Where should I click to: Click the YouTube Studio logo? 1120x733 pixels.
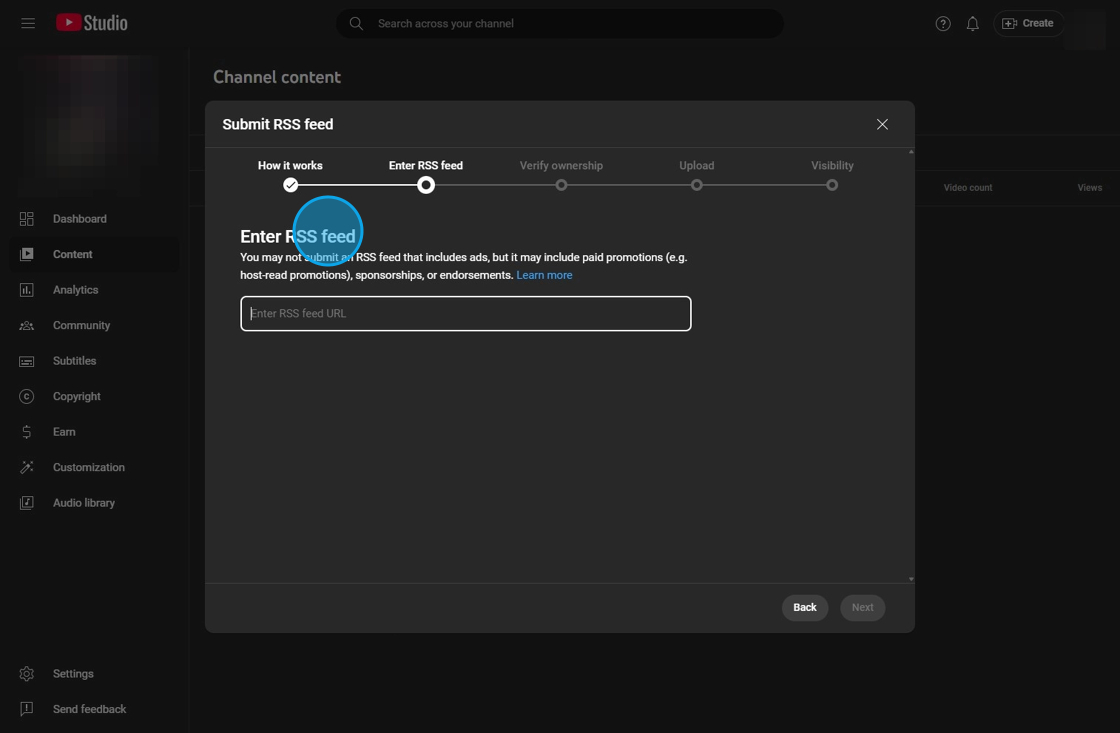[91, 23]
